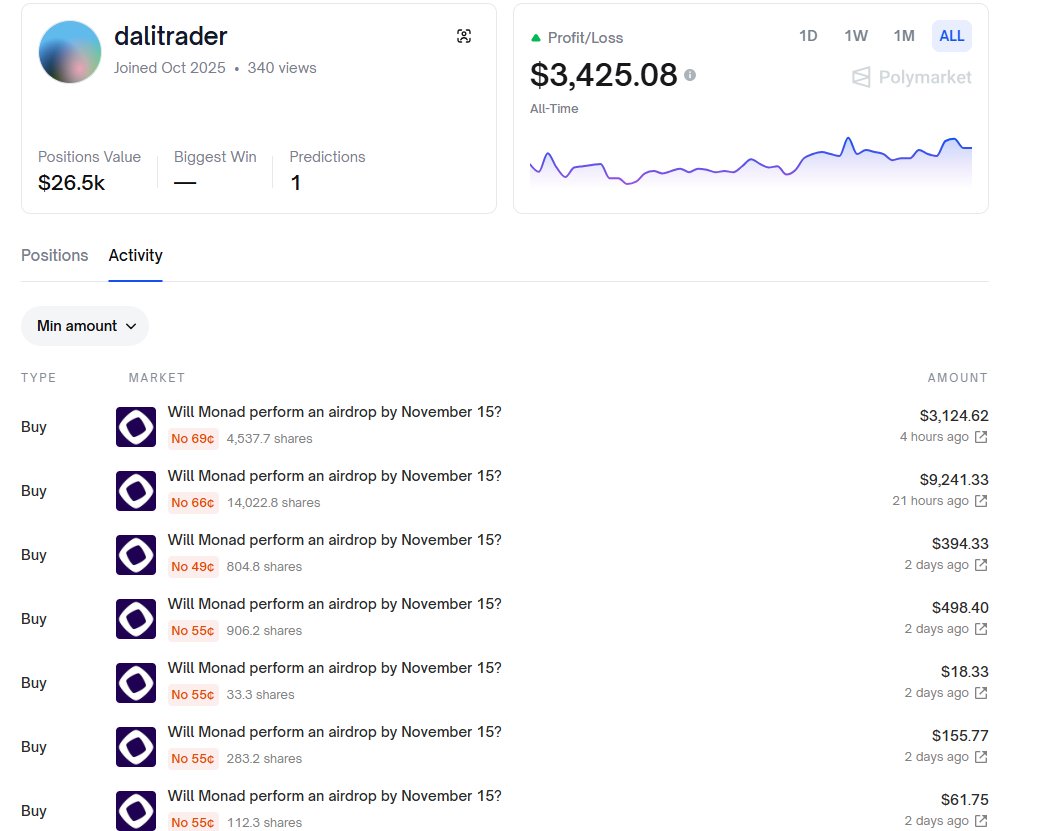Viewport: 1056px width, 831px height.
Task: Click the MARKET column header
Action: [x=157, y=378]
